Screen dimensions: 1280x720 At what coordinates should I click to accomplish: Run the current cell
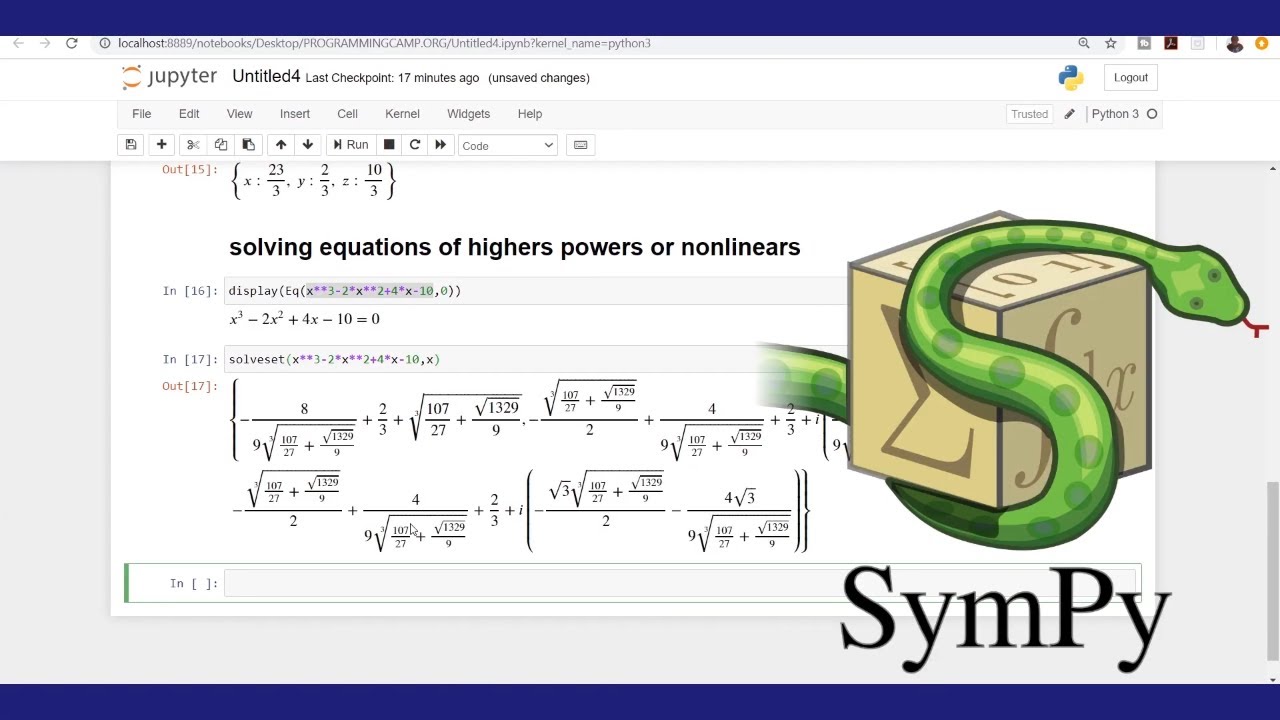(x=351, y=145)
